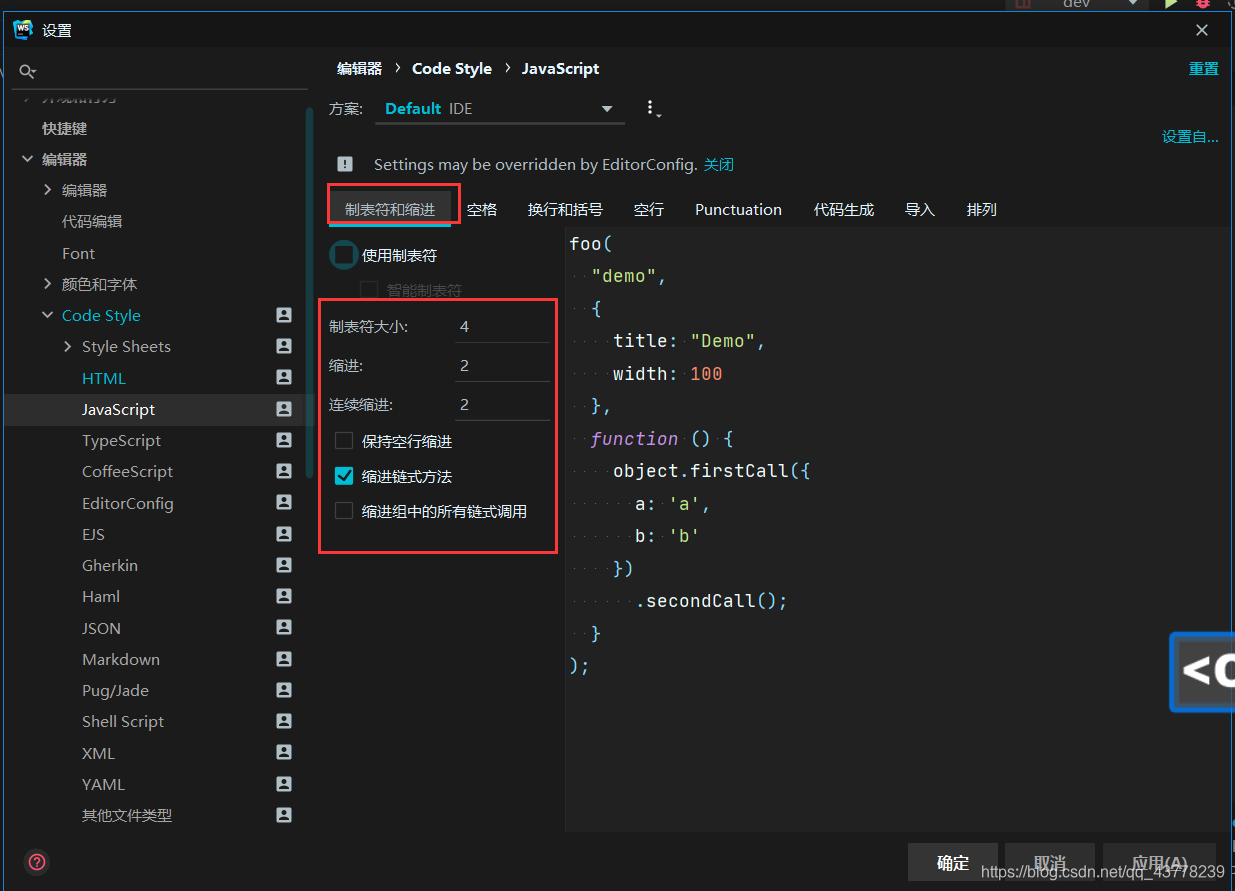Open the 排列 tab
The width and height of the screenshot is (1235, 891).
point(982,209)
